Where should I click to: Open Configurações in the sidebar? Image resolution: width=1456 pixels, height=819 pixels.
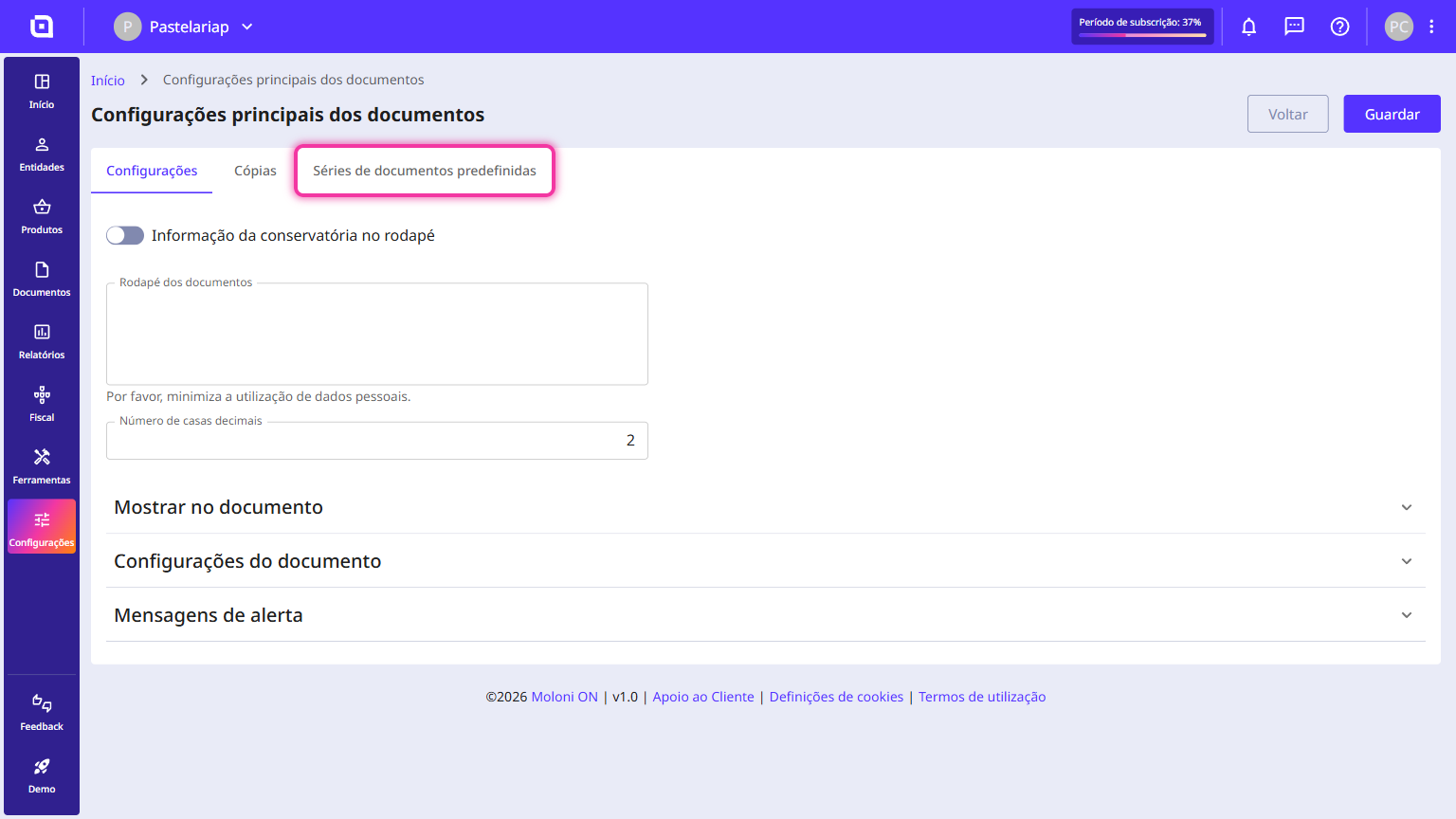coord(42,526)
